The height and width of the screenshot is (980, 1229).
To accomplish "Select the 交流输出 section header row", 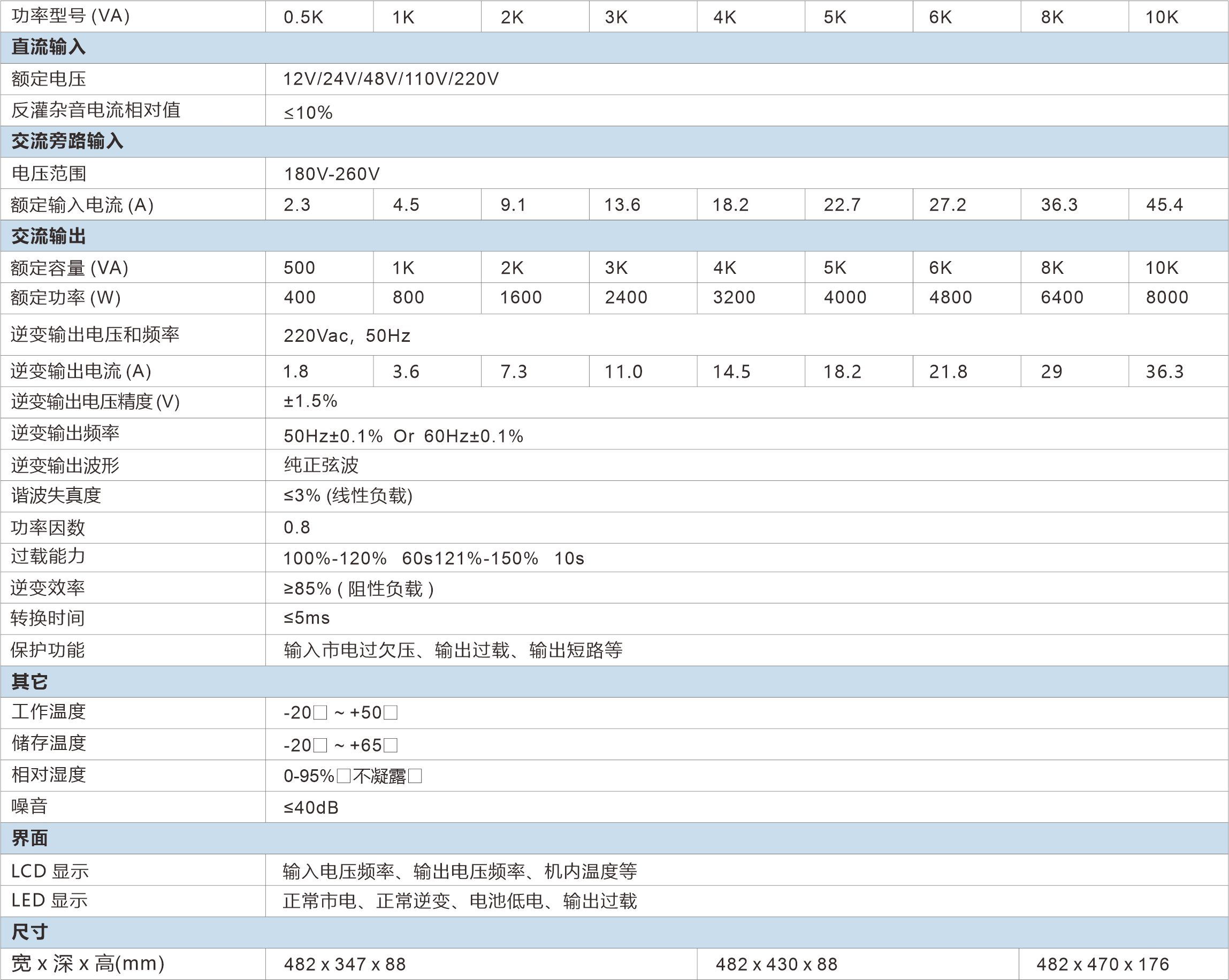I will 49,236.
